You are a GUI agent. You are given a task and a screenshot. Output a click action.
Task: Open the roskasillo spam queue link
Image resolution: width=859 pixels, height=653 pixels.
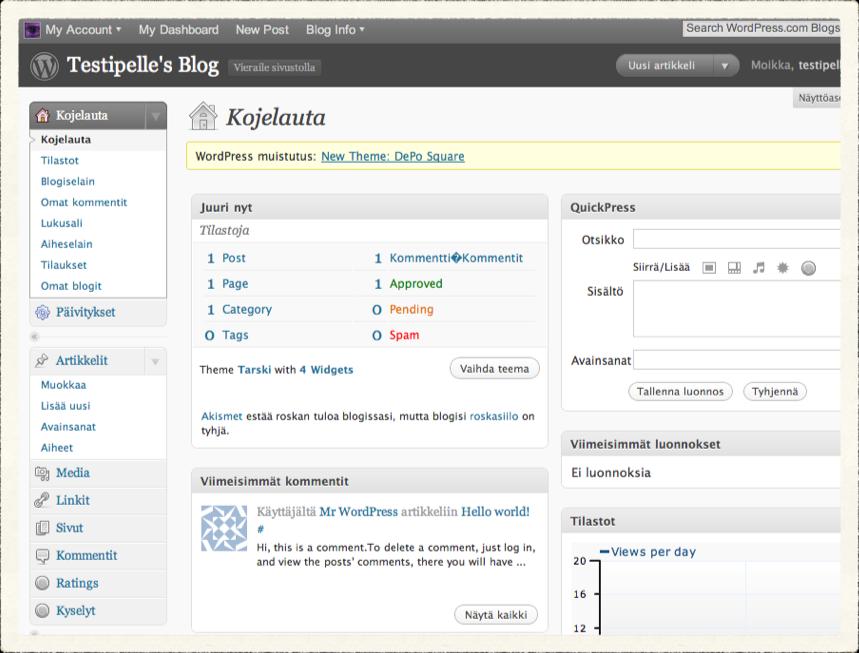pyautogui.click(x=494, y=416)
